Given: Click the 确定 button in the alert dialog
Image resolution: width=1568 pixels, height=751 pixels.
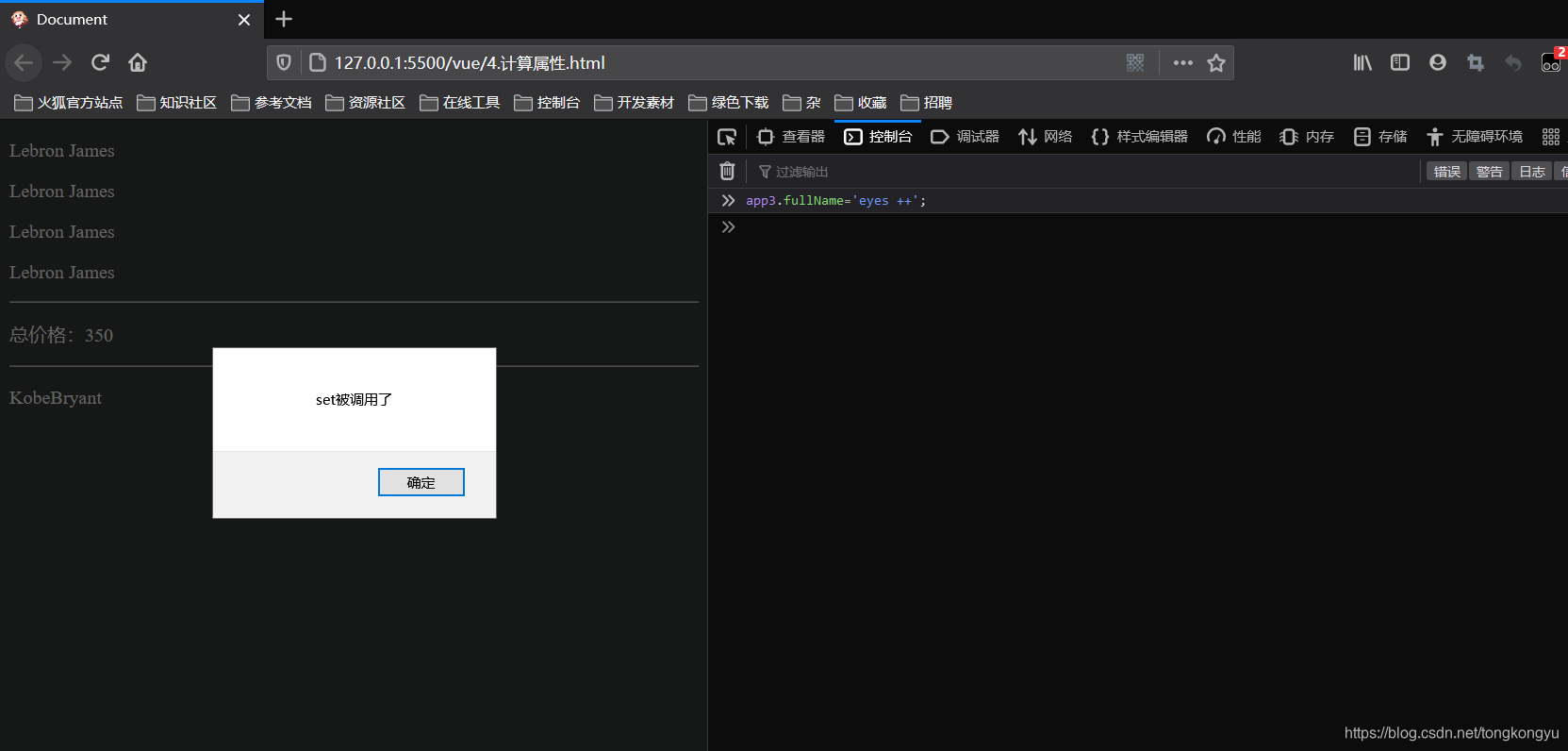Looking at the screenshot, I should (421, 482).
